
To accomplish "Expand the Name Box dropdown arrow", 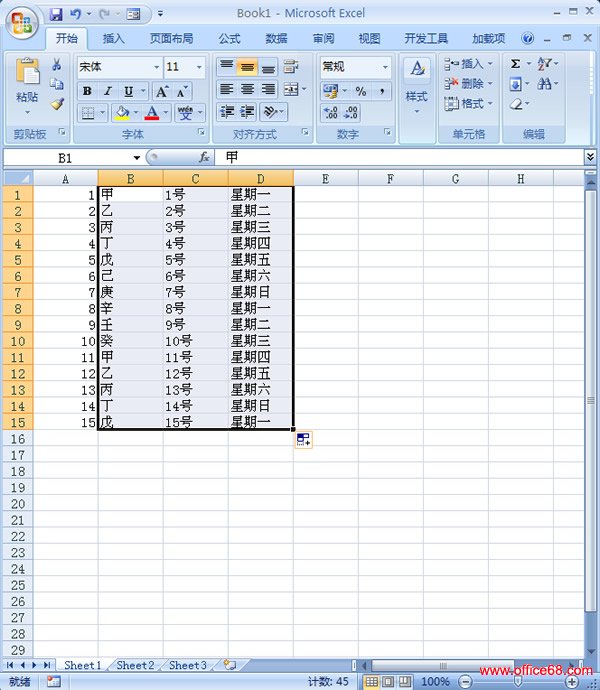I will [137, 158].
